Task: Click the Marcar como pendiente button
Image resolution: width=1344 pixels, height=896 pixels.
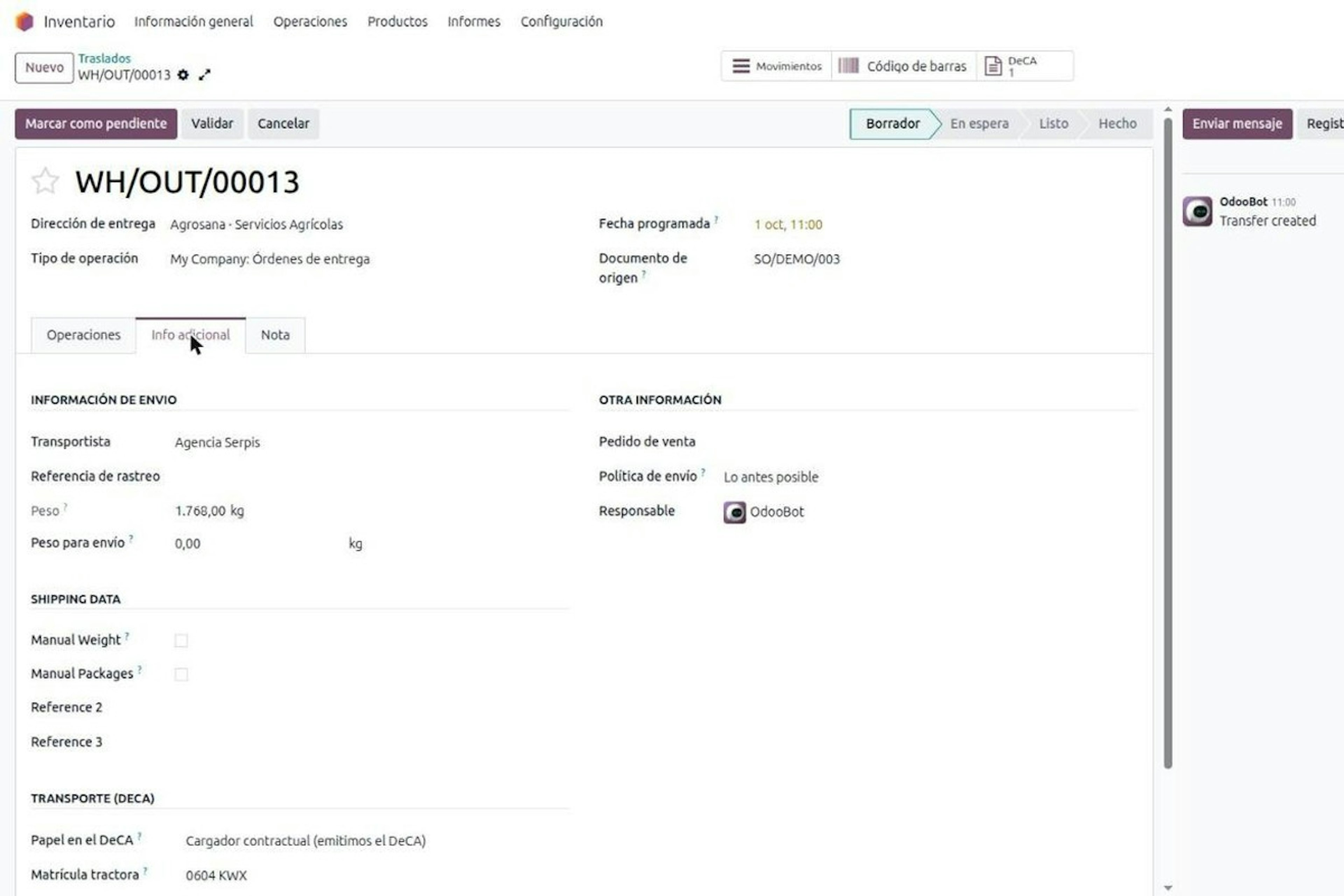Action: click(x=96, y=124)
